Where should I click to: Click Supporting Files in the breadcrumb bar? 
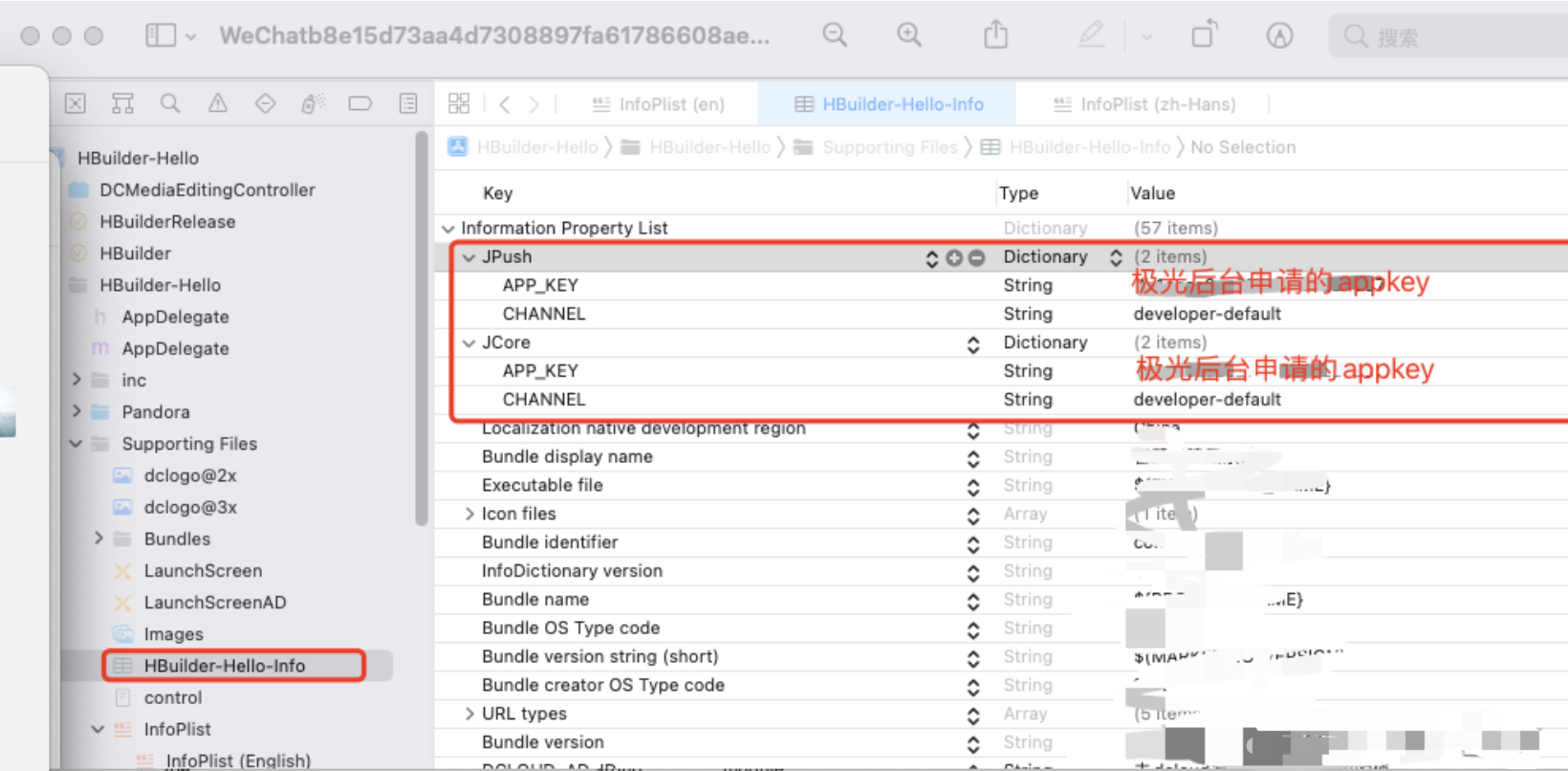889,147
